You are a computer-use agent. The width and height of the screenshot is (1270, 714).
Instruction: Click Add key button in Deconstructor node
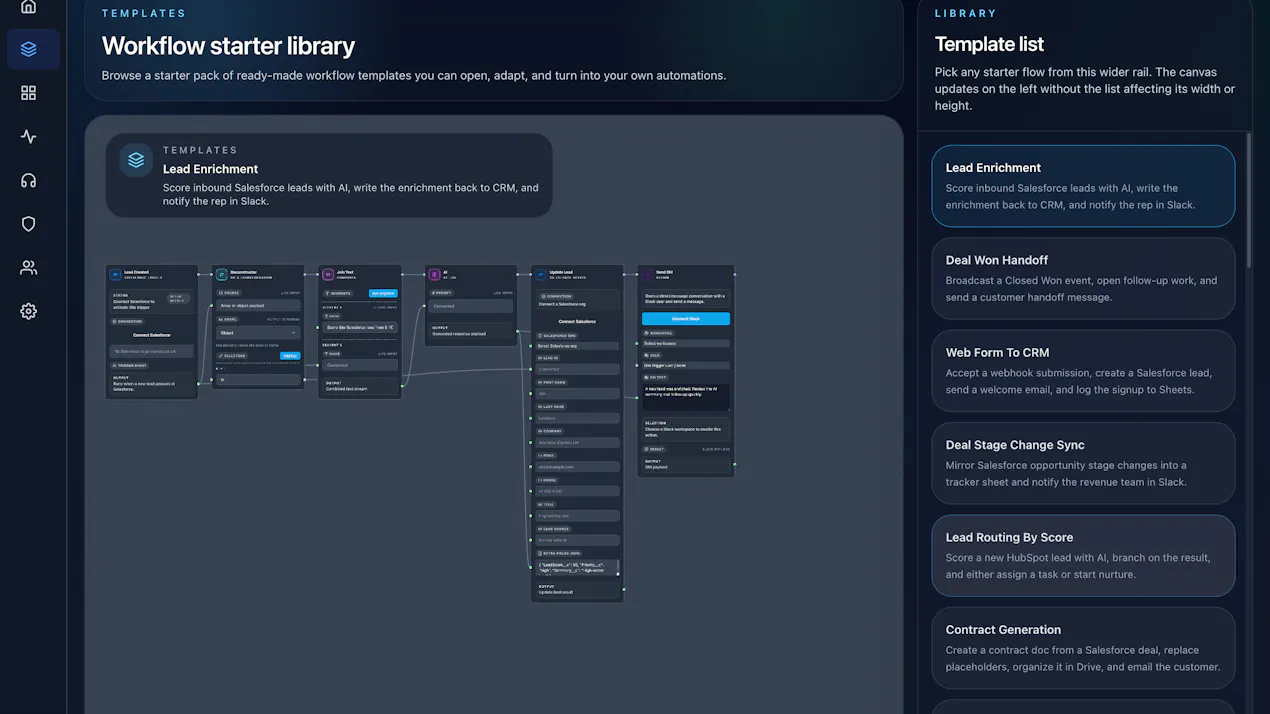pos(290,356)
